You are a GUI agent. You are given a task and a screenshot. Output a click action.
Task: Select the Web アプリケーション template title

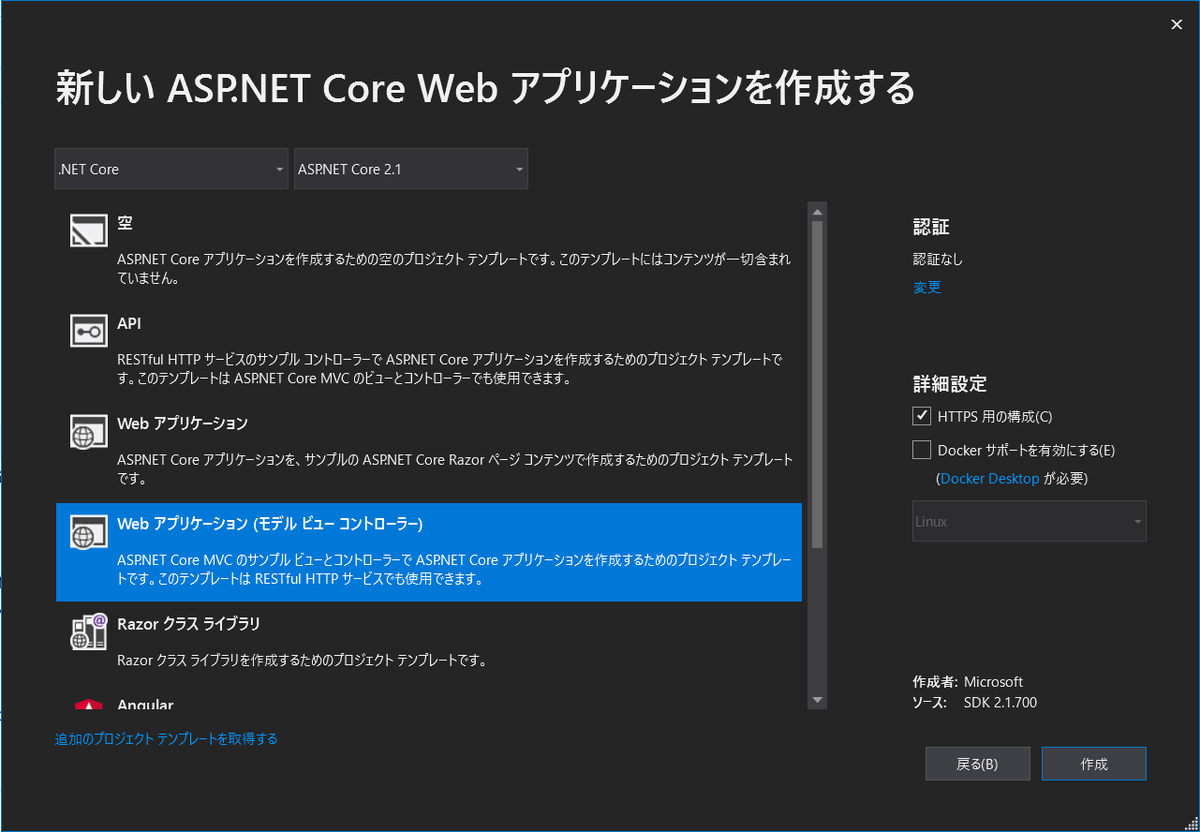point(182,423)
